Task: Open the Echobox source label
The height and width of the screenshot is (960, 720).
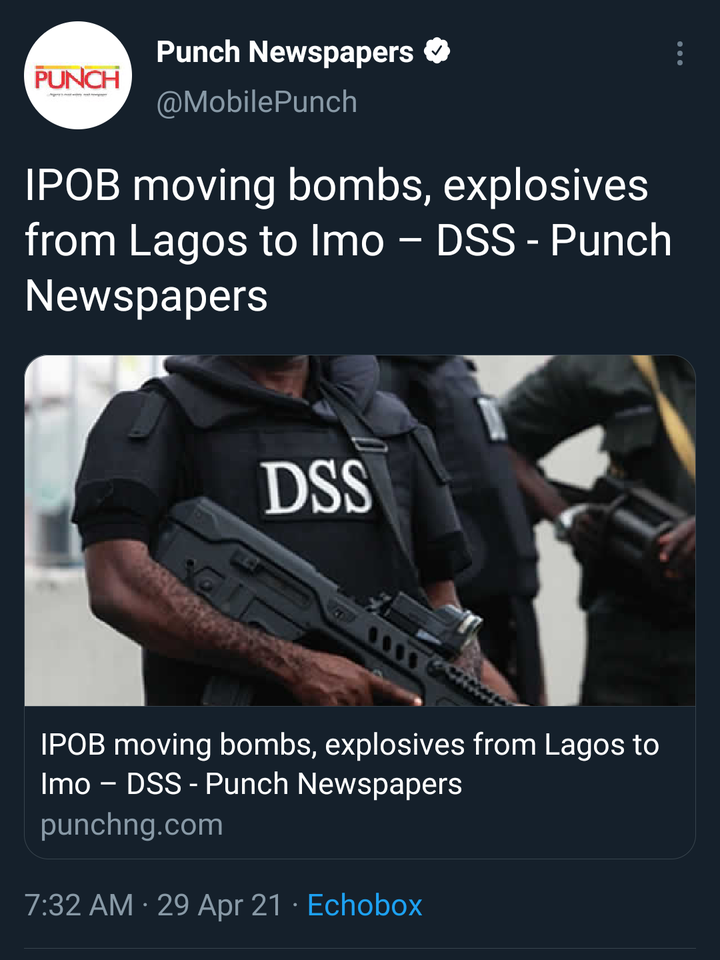Action: pos(365,905)
